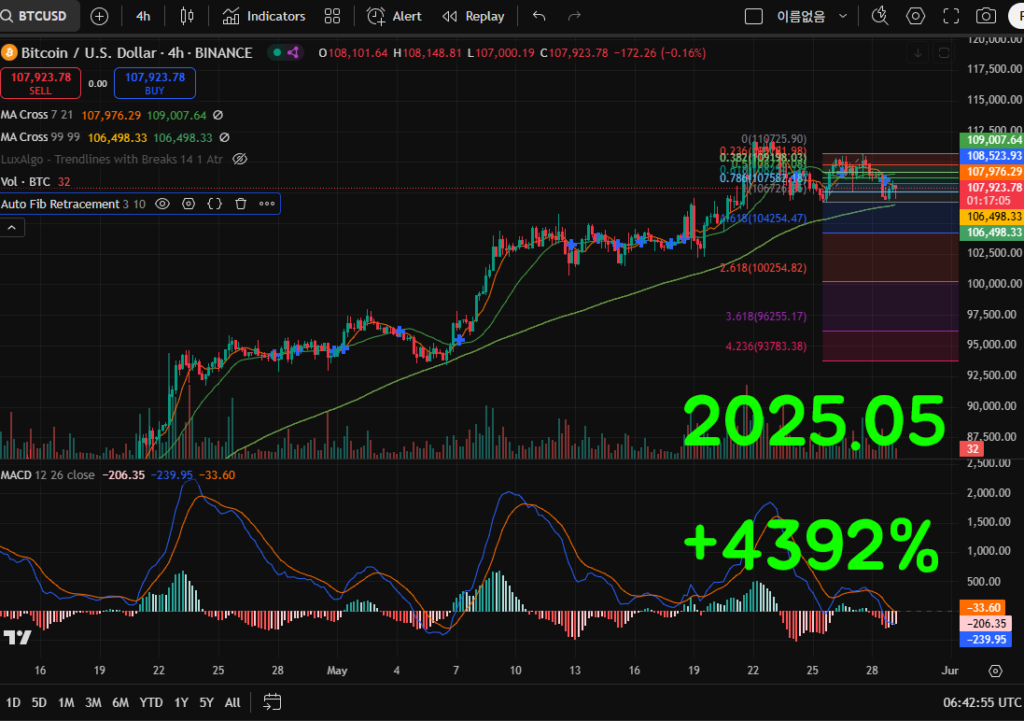Click the blue BUY button

(x=155, y=83)
